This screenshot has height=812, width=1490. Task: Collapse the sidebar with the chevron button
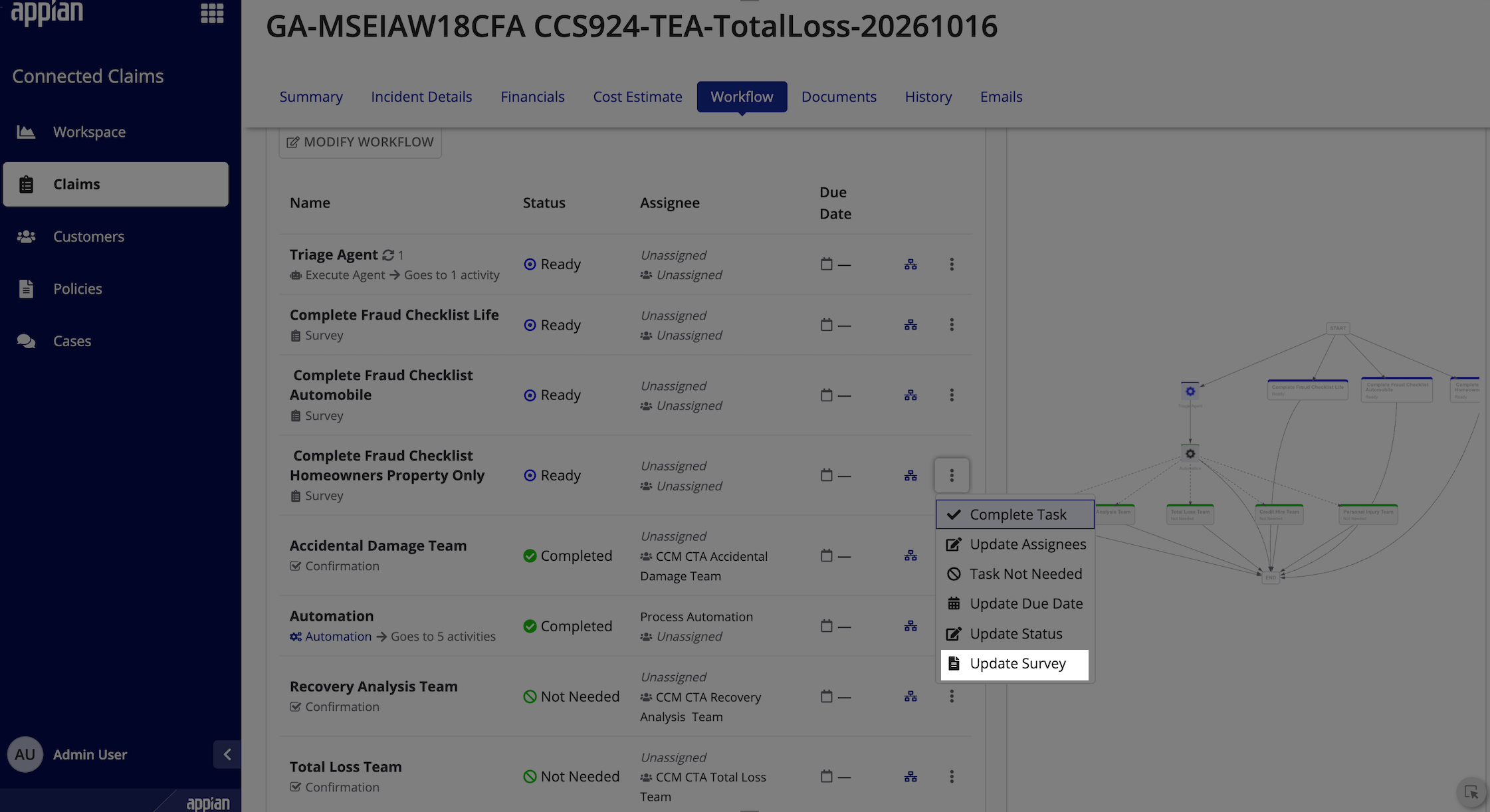point(227,754)
